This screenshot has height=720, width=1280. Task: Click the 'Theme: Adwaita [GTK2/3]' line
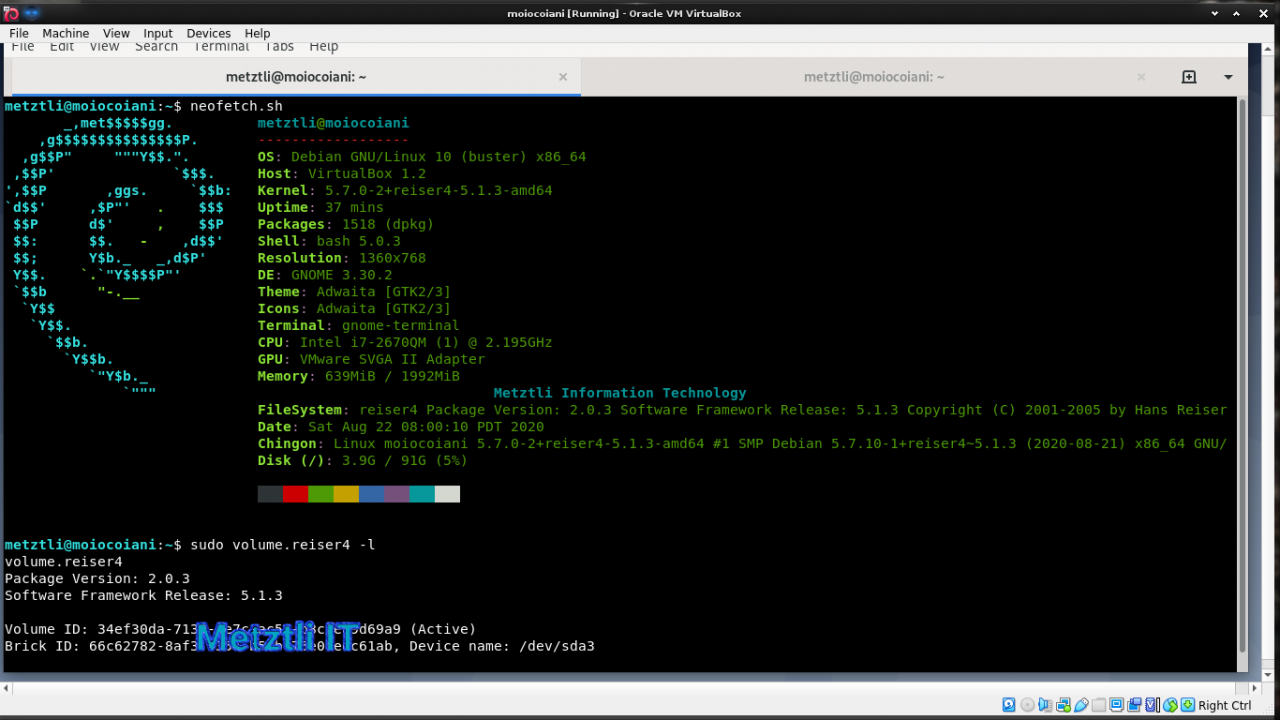tap(354, 292)
